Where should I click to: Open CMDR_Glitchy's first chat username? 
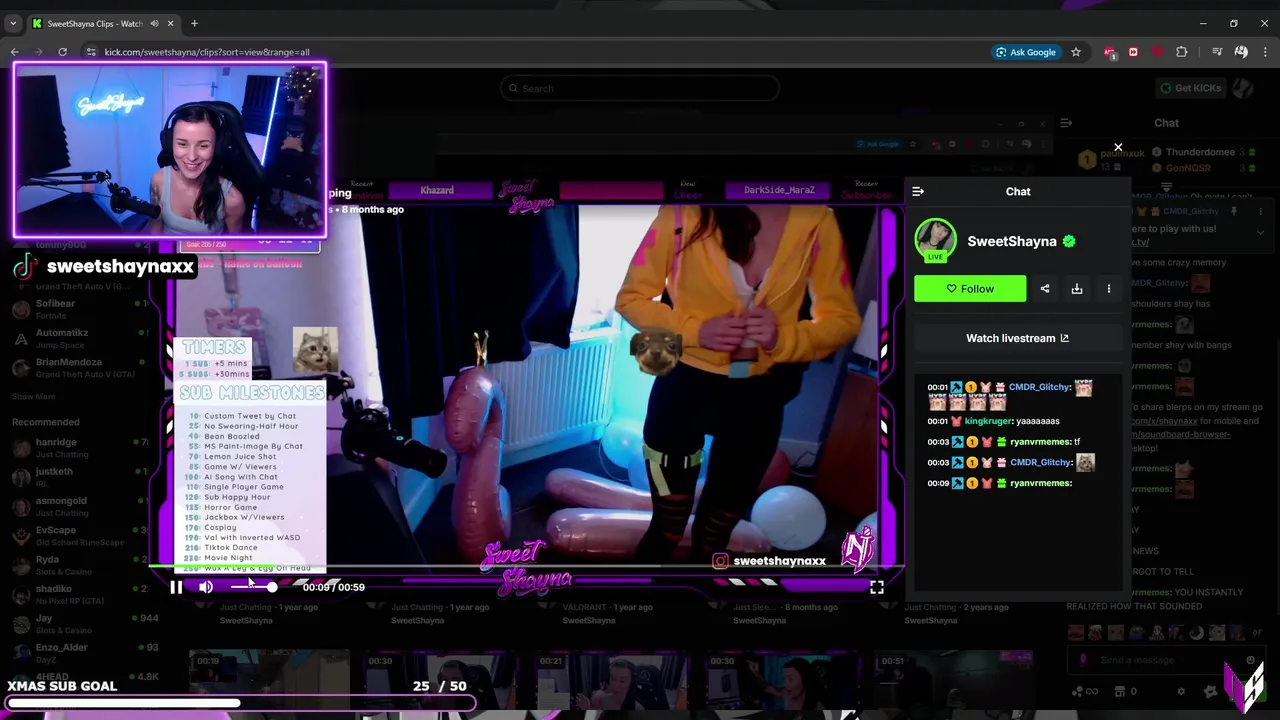(x=1040, y=387)
